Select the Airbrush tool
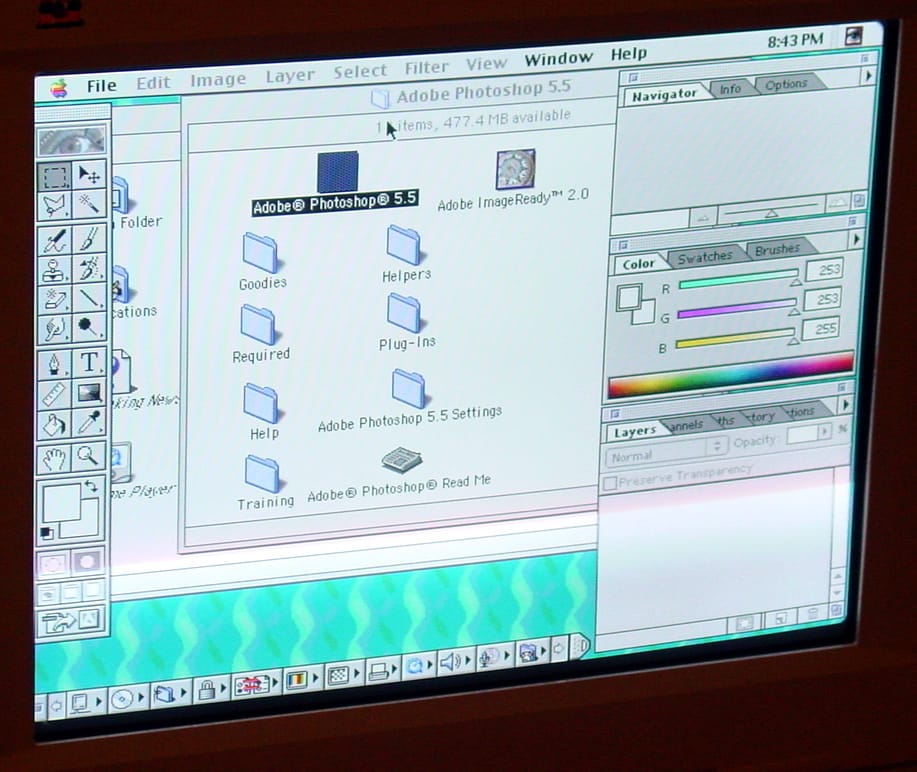This screenshot has width=917, height=772. click(x=54, y=242)
